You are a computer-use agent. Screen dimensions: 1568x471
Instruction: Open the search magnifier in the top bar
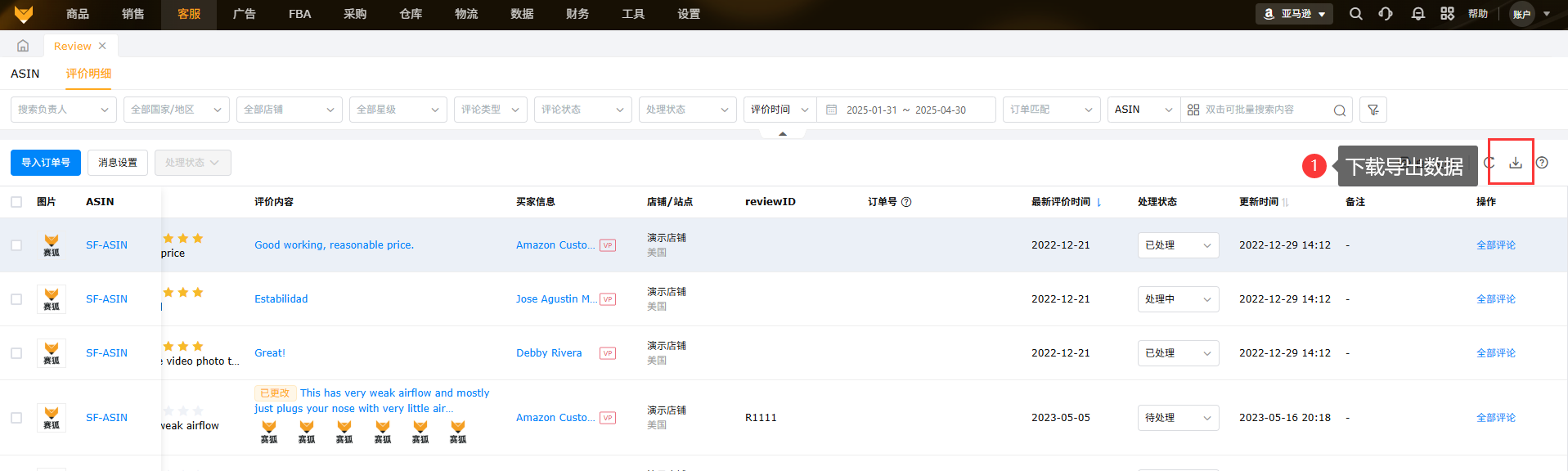1356,14
